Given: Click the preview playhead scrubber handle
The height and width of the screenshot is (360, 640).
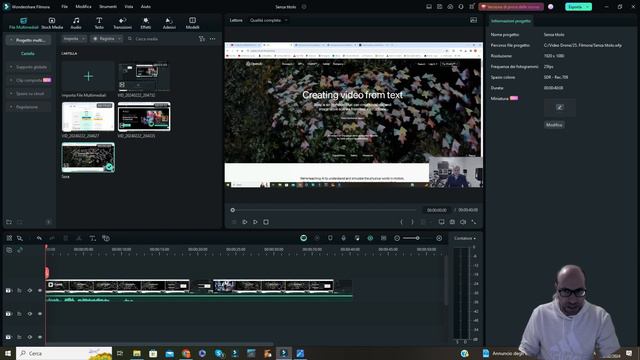Looking at the screenshot, I should (x=233, y=210).
